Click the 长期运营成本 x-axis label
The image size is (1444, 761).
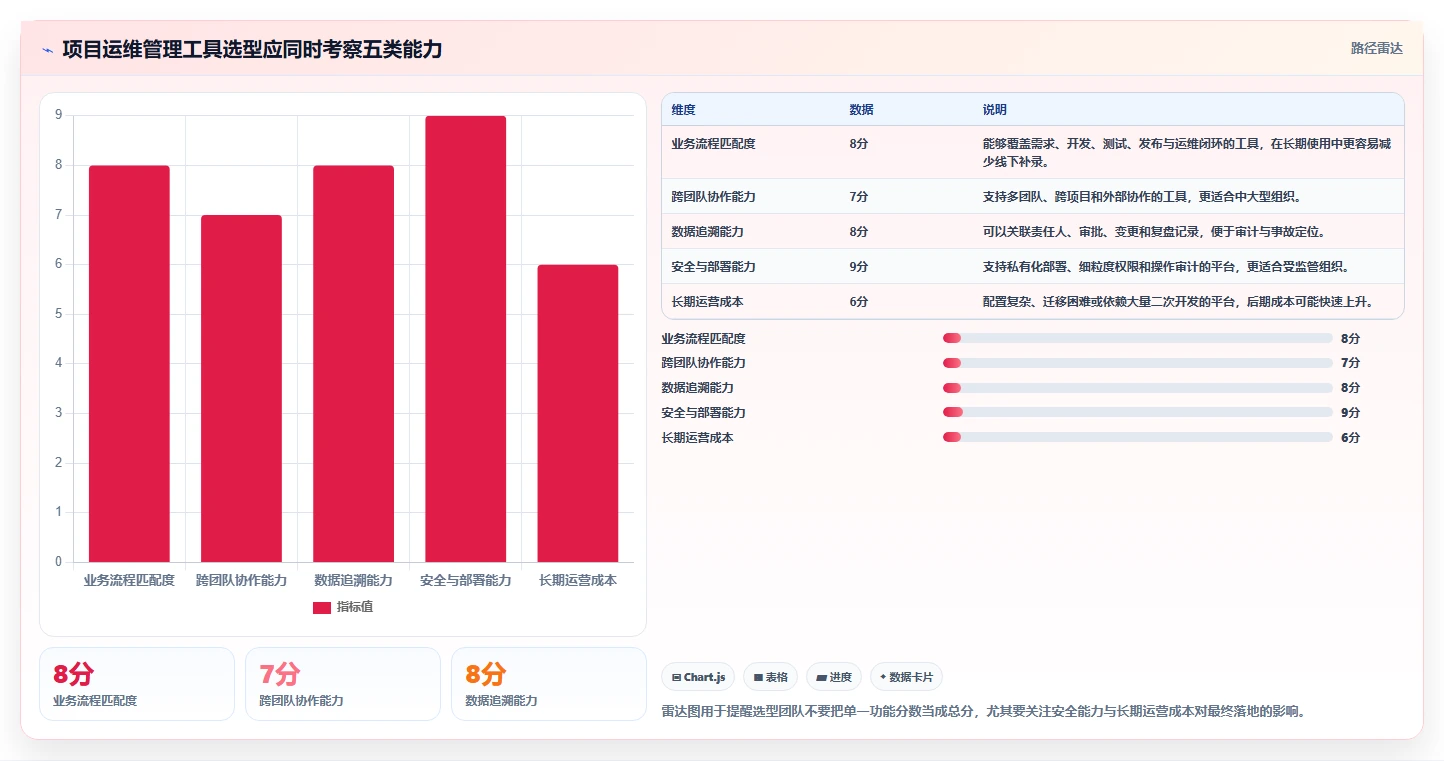tap(578, 580)
